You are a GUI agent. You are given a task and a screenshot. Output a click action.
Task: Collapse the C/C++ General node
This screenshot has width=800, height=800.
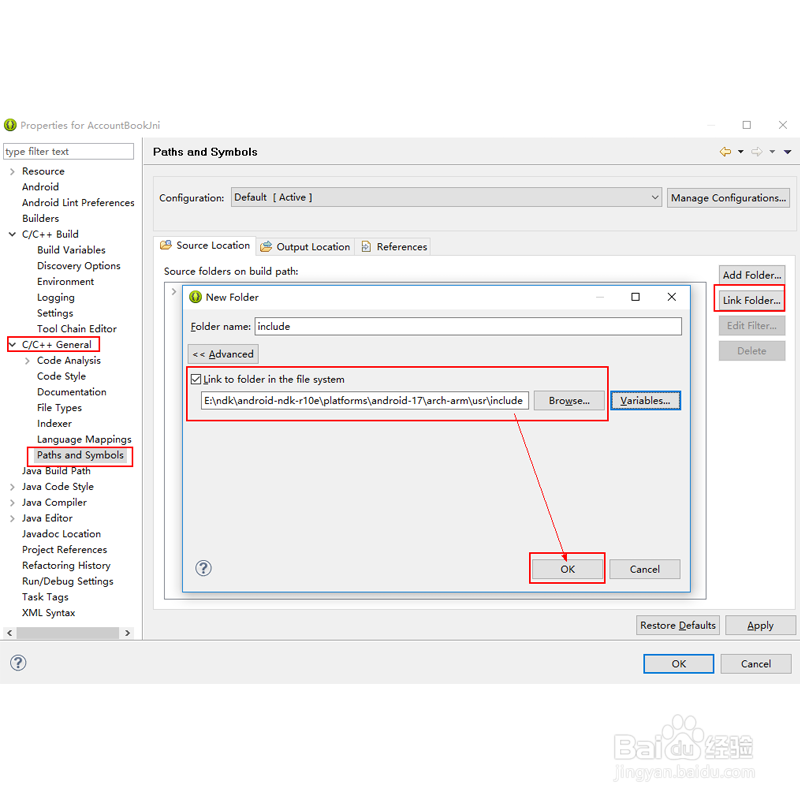12,344
